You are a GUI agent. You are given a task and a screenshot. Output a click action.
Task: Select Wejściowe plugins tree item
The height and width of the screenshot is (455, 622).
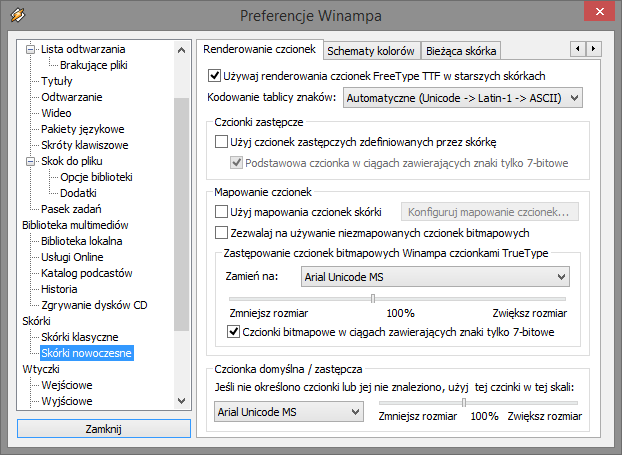coord(67,385)
